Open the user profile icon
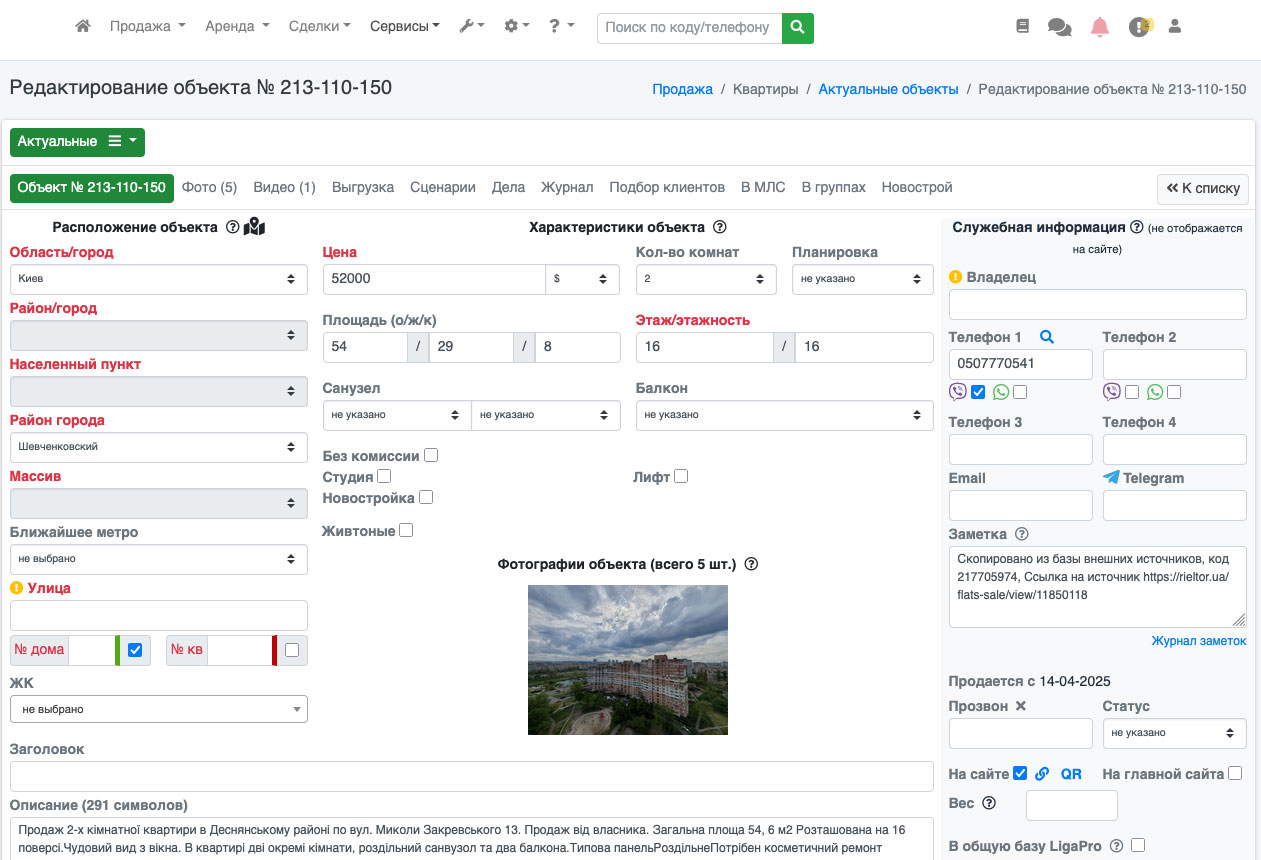Viewport: 1261px width, 860px height. click(1175, 27)
